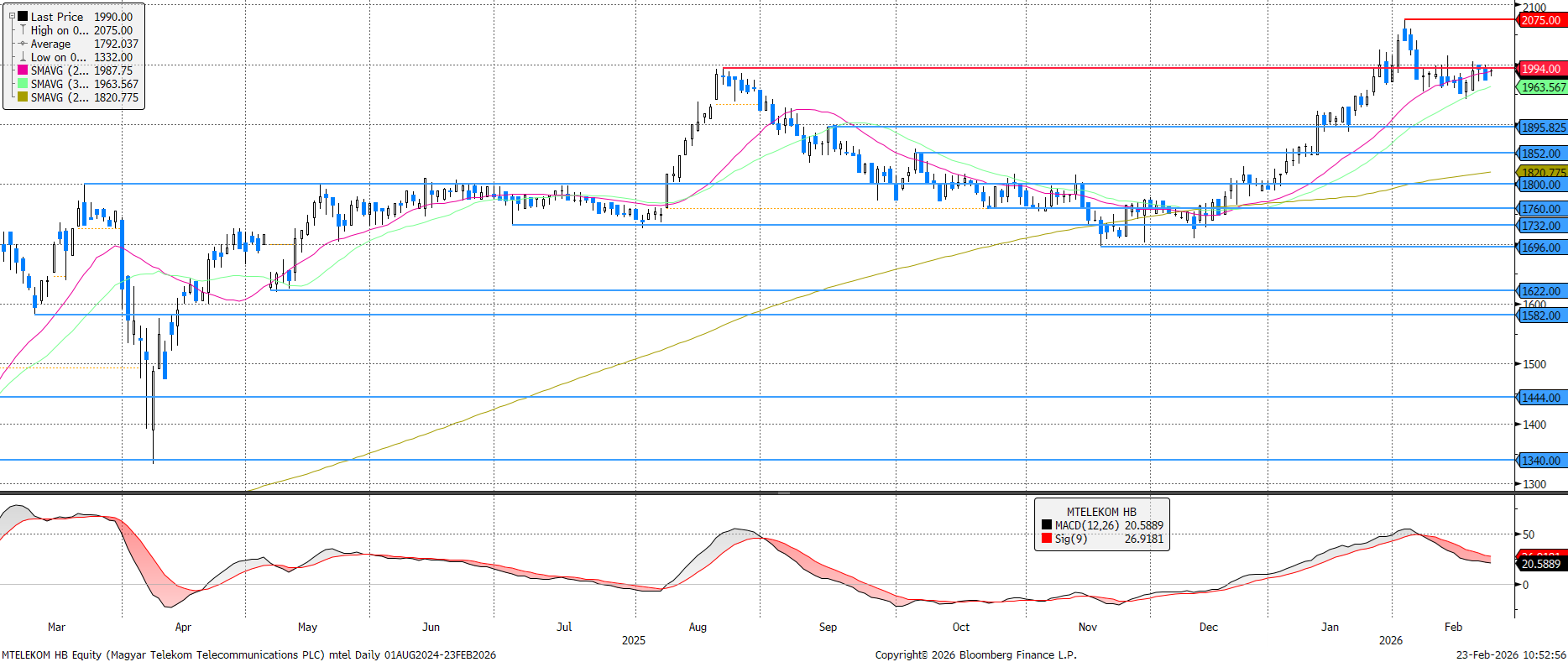The image size is (1568, 662).
Task: Click the green 1963.567 axis label
Action: point(1543,87)
